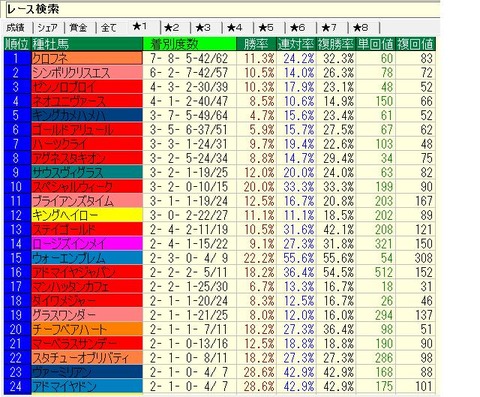Select スペシャルウィーク in the list
This screenshot has width=480, height=397.
[x=87, y=186]
